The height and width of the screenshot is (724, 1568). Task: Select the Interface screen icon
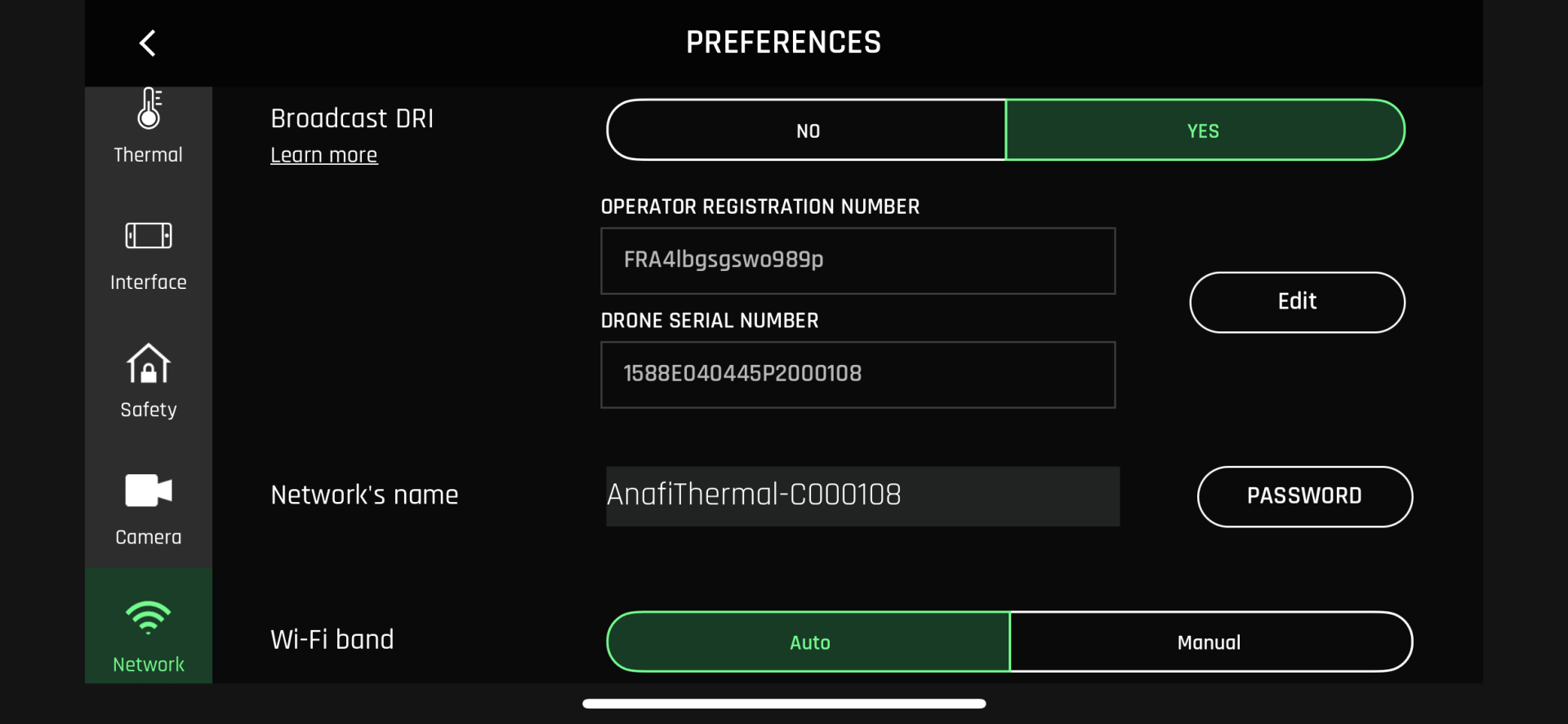(149, 236)
